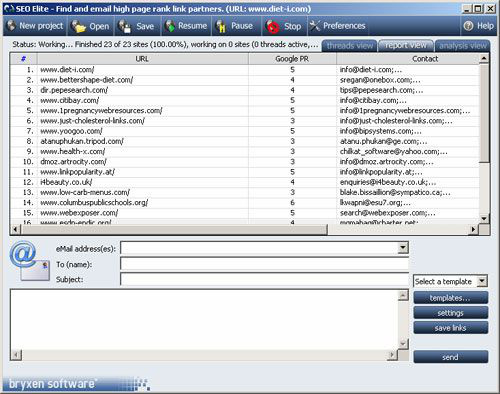This screenshot has height=394, width=500.
Task: Click the save links button
Action: coord(451,328)
